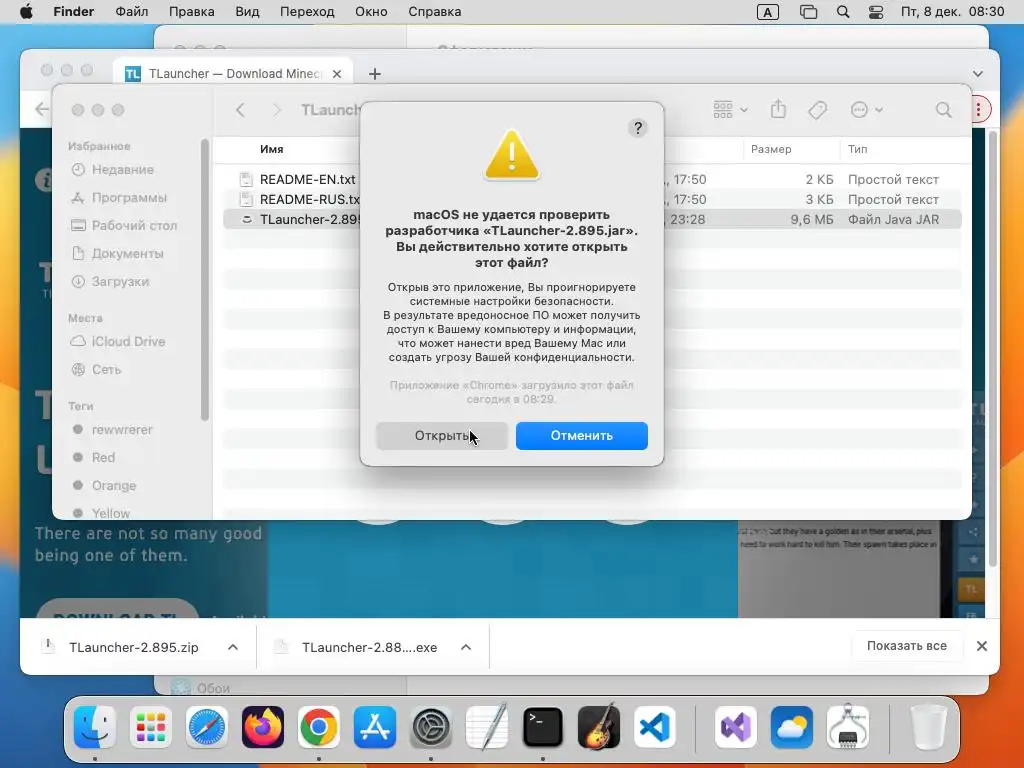Sort by the Размер column header
The width and height of the screenshot is (1024, 768).
(771, 149)
